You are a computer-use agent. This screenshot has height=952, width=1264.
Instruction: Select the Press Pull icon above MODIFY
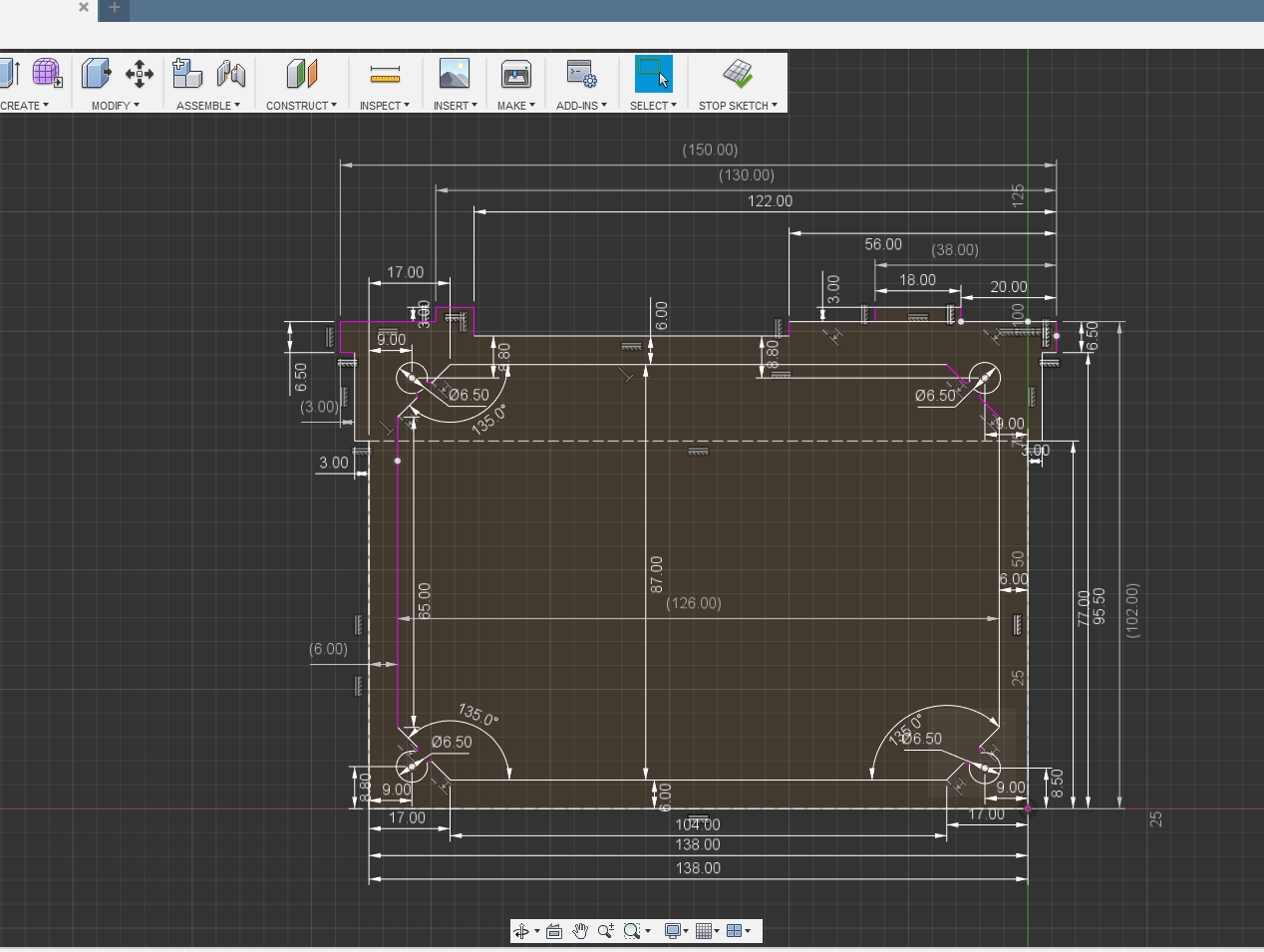[96, 74]
